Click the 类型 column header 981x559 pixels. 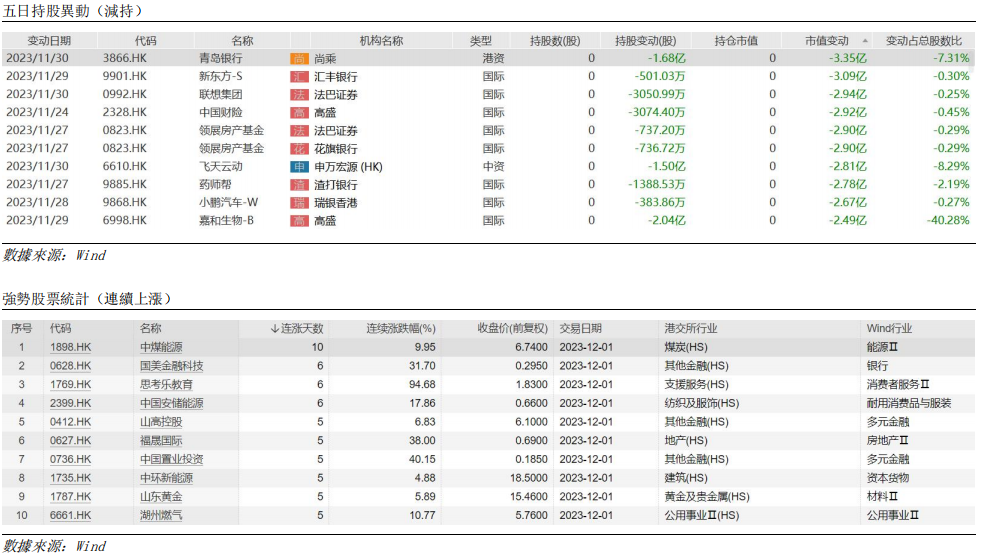click(480, 41)
